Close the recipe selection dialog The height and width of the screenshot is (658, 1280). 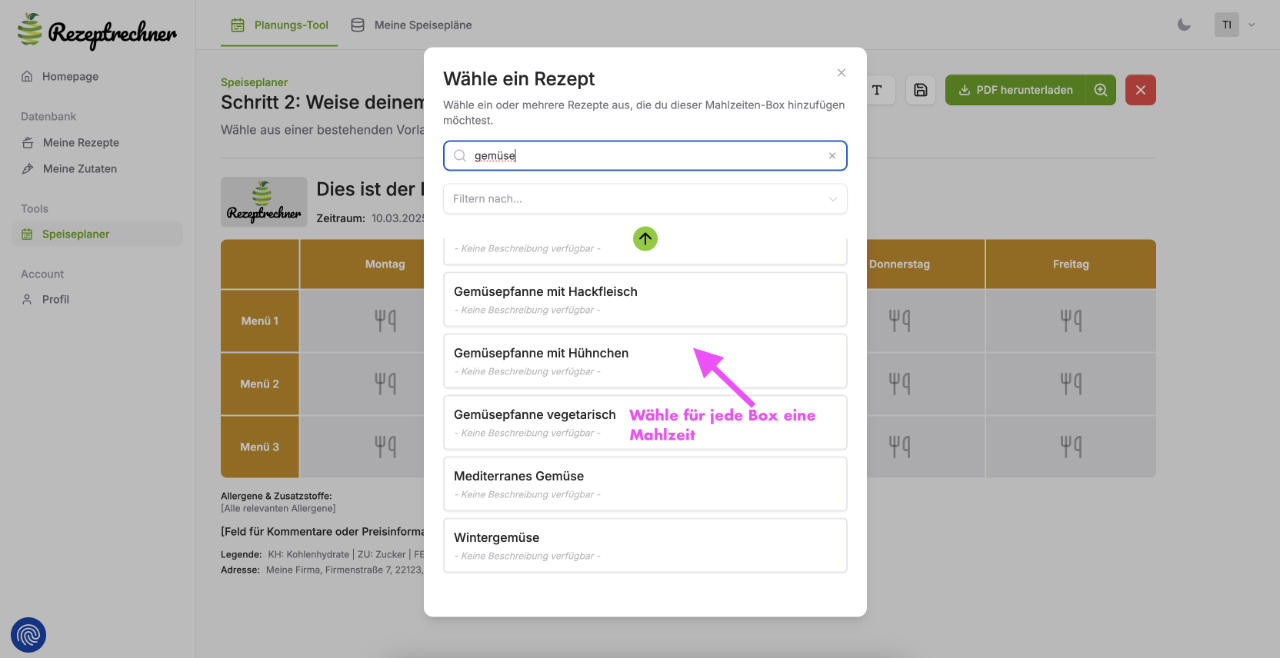coord(841,73)
